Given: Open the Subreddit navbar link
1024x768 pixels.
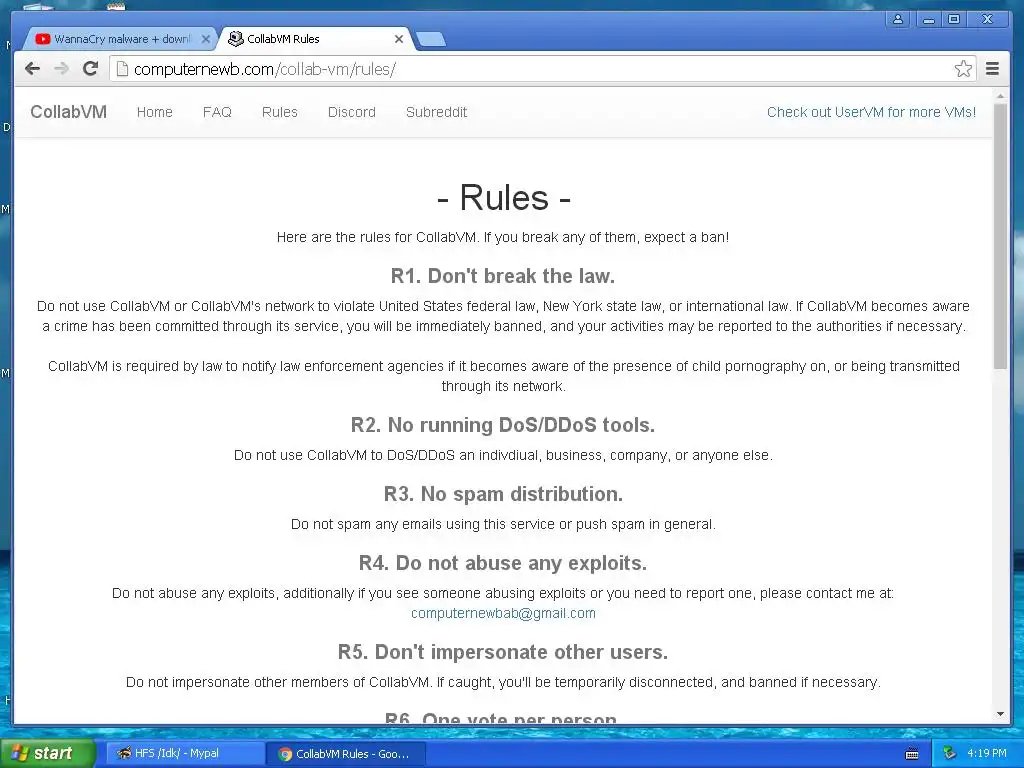Looking at the screenshot, I should pyautogui.click(x=436, y=112).
